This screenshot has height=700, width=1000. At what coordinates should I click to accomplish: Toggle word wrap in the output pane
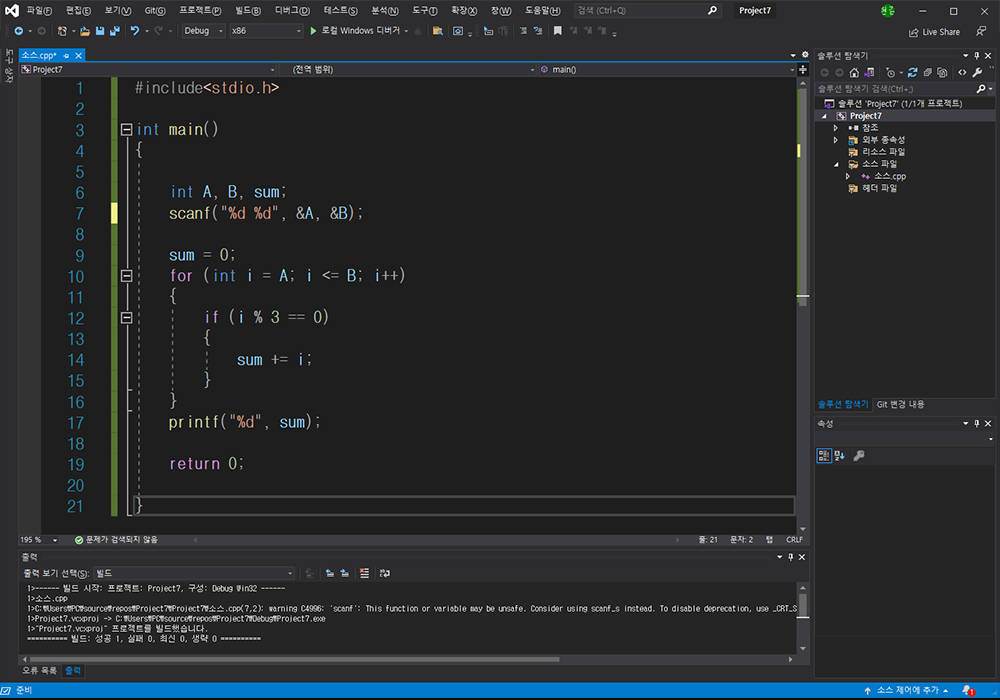(385, 573)
